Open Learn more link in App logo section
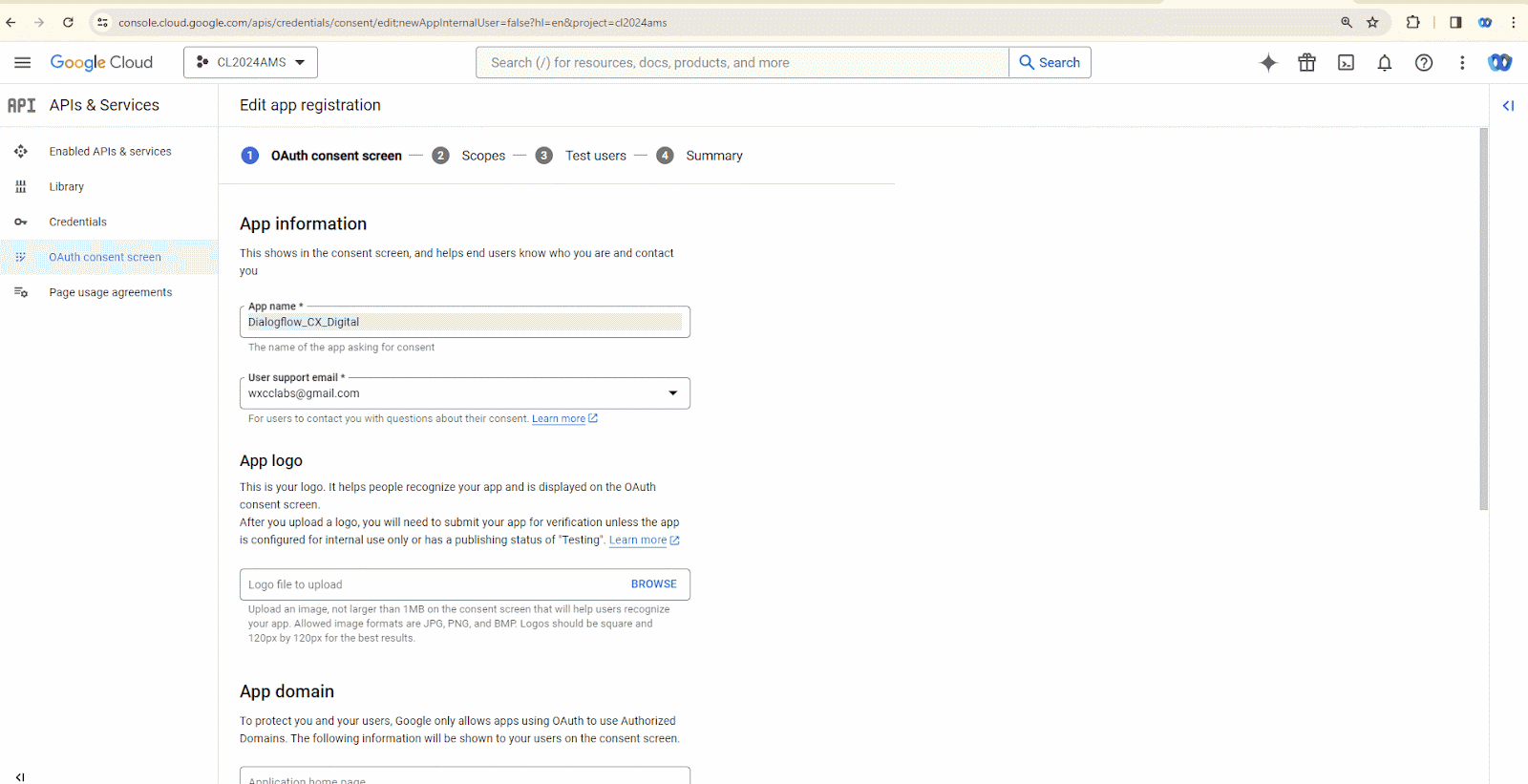 tap(645, 540)
